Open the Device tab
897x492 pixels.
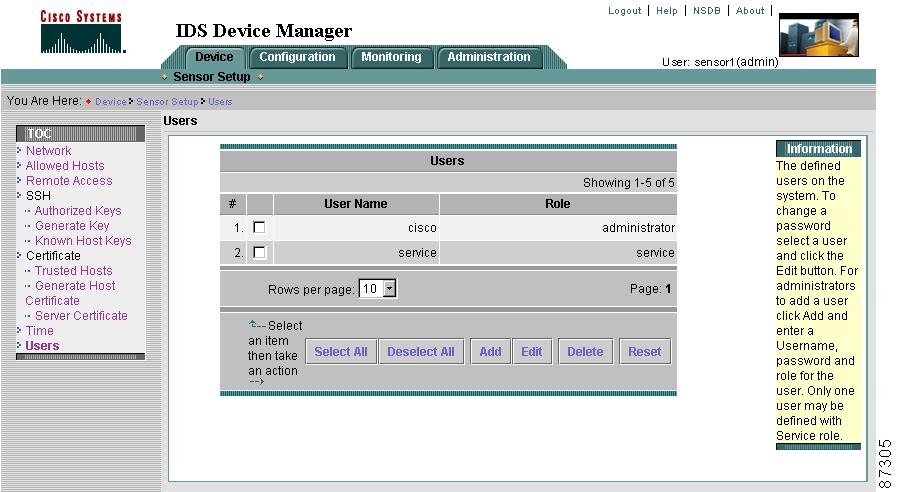coord(214,57)
